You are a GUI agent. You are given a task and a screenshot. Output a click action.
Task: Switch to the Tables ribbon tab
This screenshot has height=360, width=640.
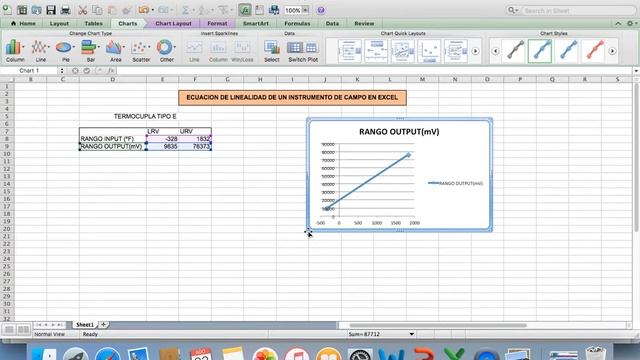[93, 24]
